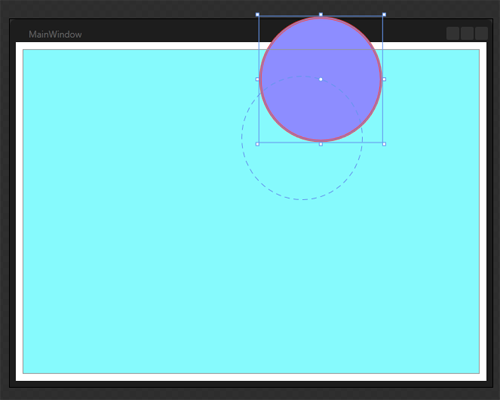Select the purple ellipse shape
Viewport: 500px width, 400px height.
point(321,79)
